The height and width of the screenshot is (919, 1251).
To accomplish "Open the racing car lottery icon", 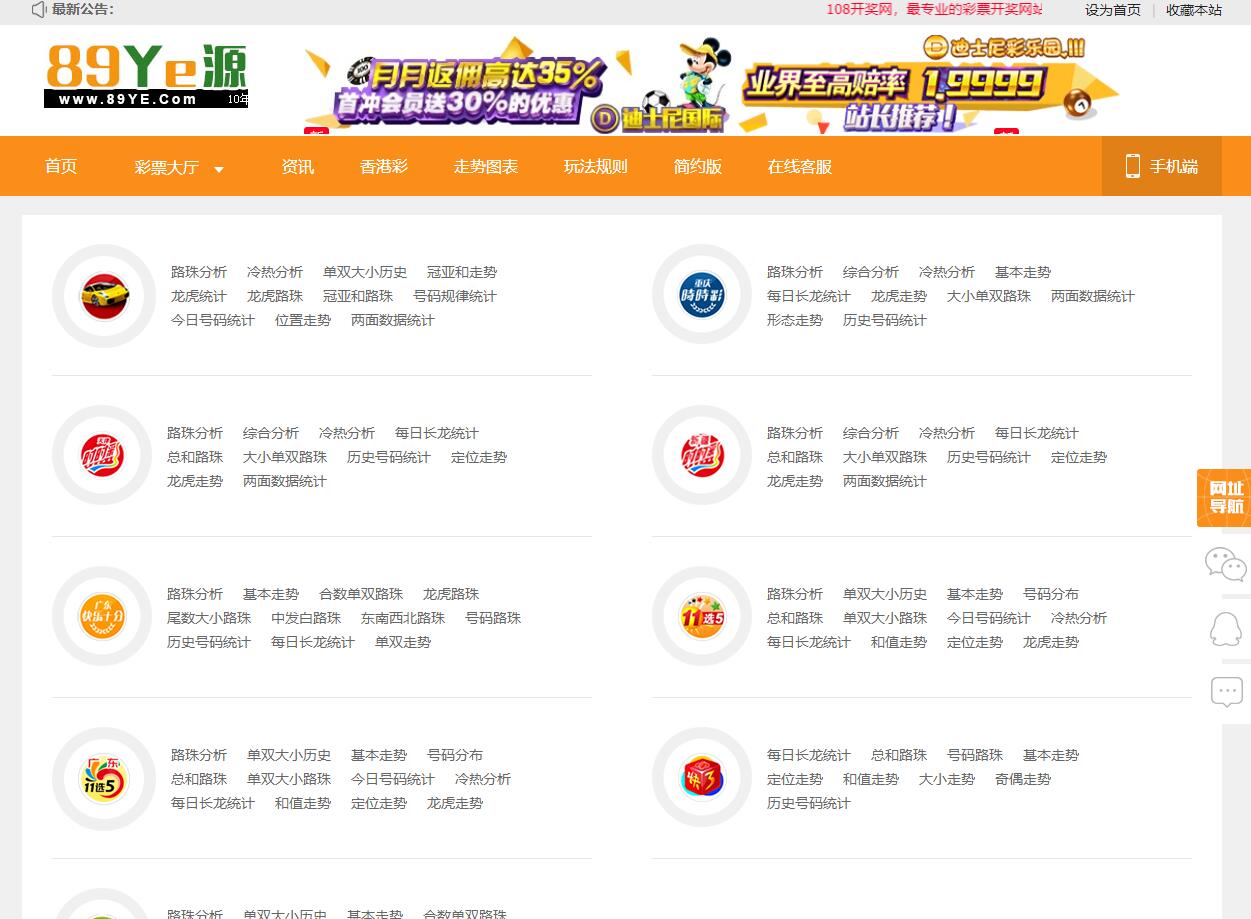I will pyautogui.click(x=103, y=296).
